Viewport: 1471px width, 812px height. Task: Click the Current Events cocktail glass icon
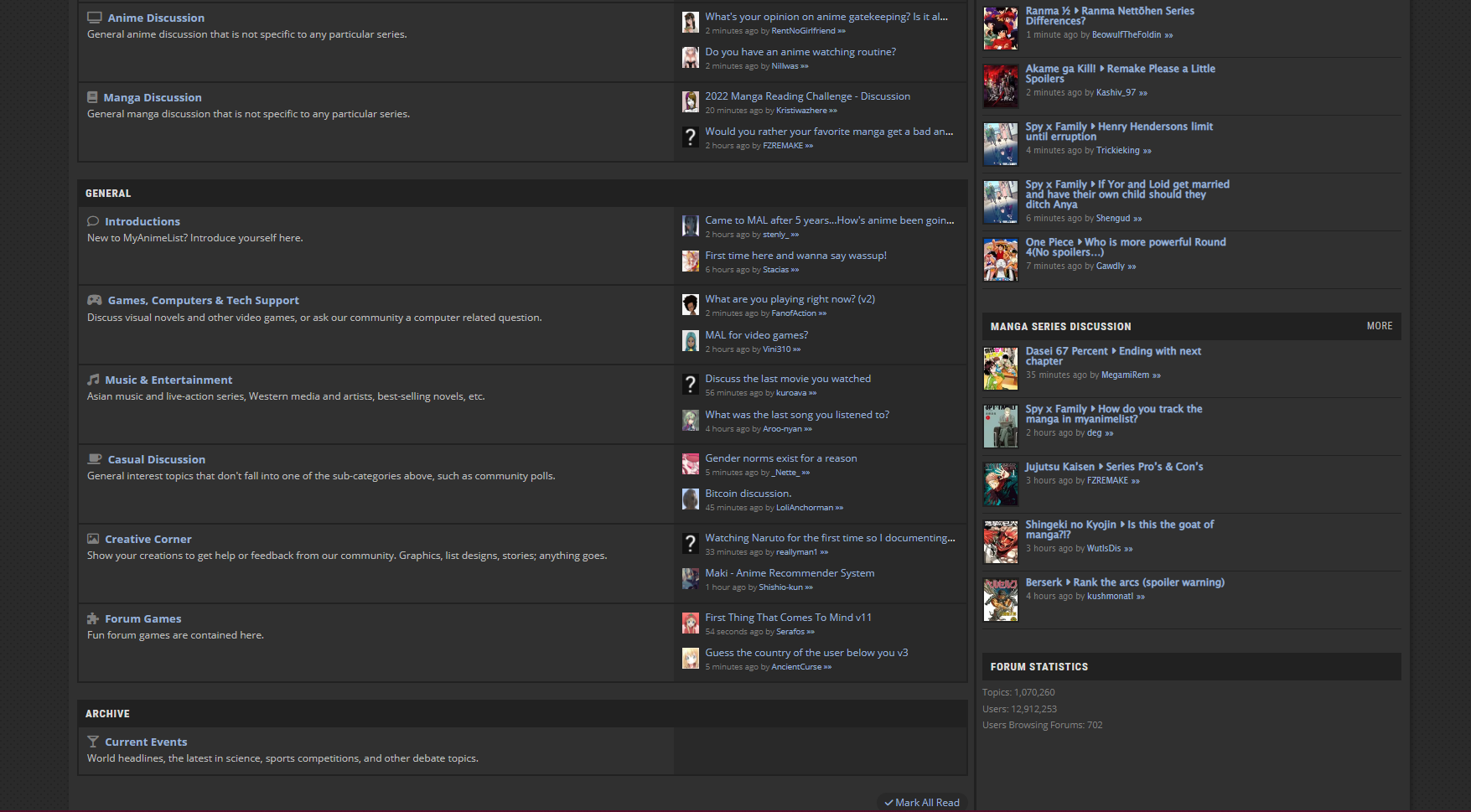pos(93,742)
